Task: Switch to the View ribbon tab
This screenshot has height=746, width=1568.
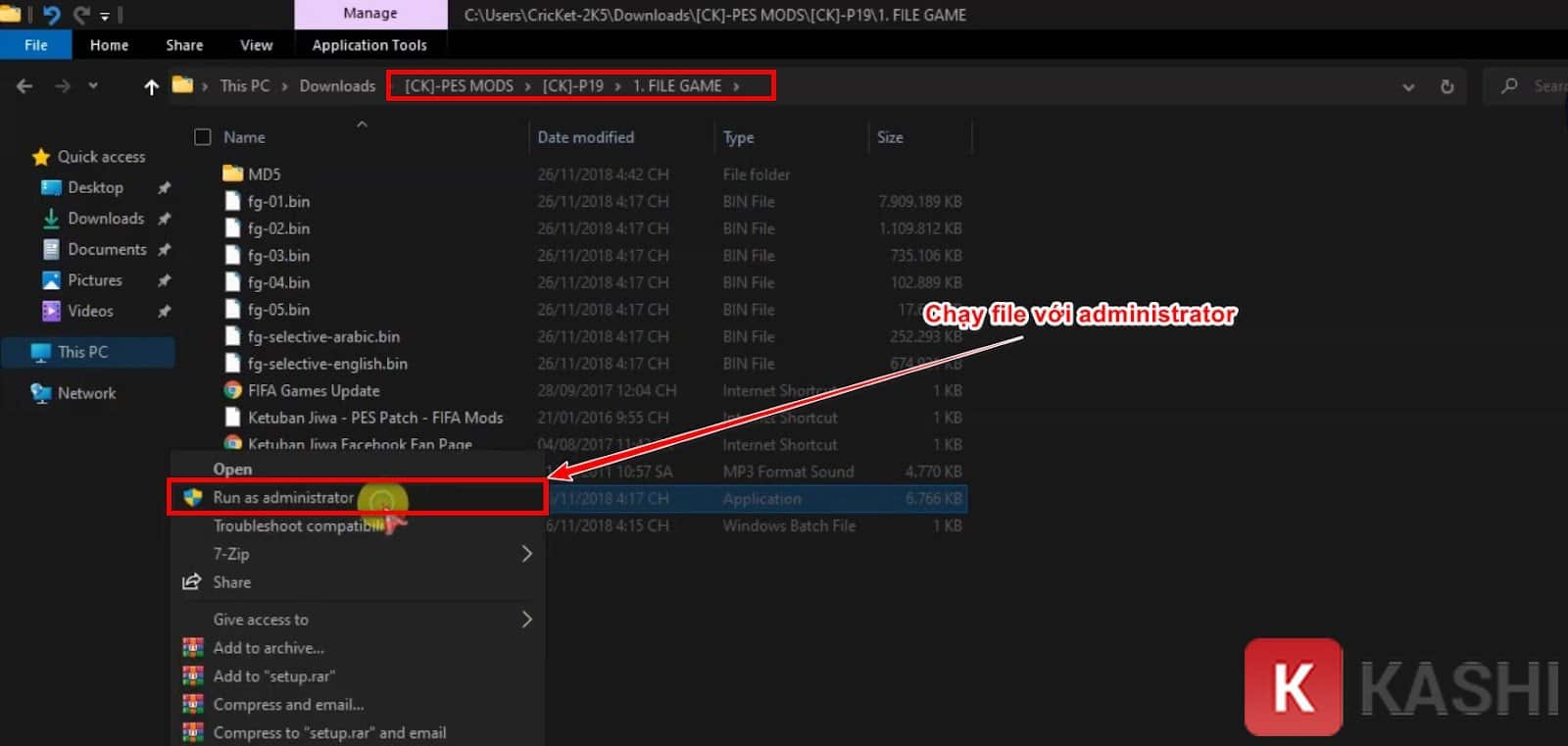Action: coord(256,44)
